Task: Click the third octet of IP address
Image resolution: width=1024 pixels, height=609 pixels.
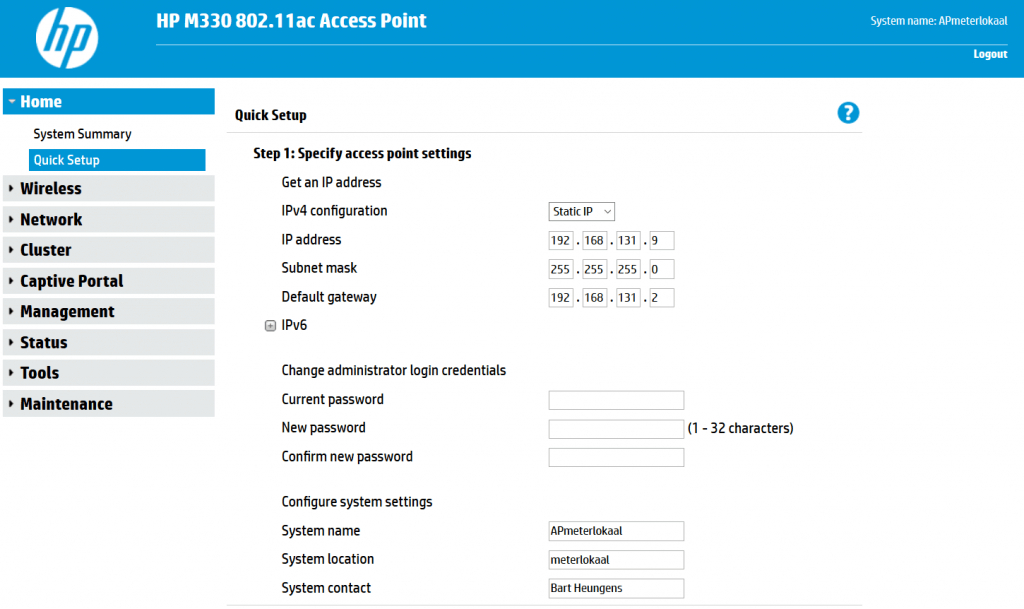Action: tap(628, 240)
